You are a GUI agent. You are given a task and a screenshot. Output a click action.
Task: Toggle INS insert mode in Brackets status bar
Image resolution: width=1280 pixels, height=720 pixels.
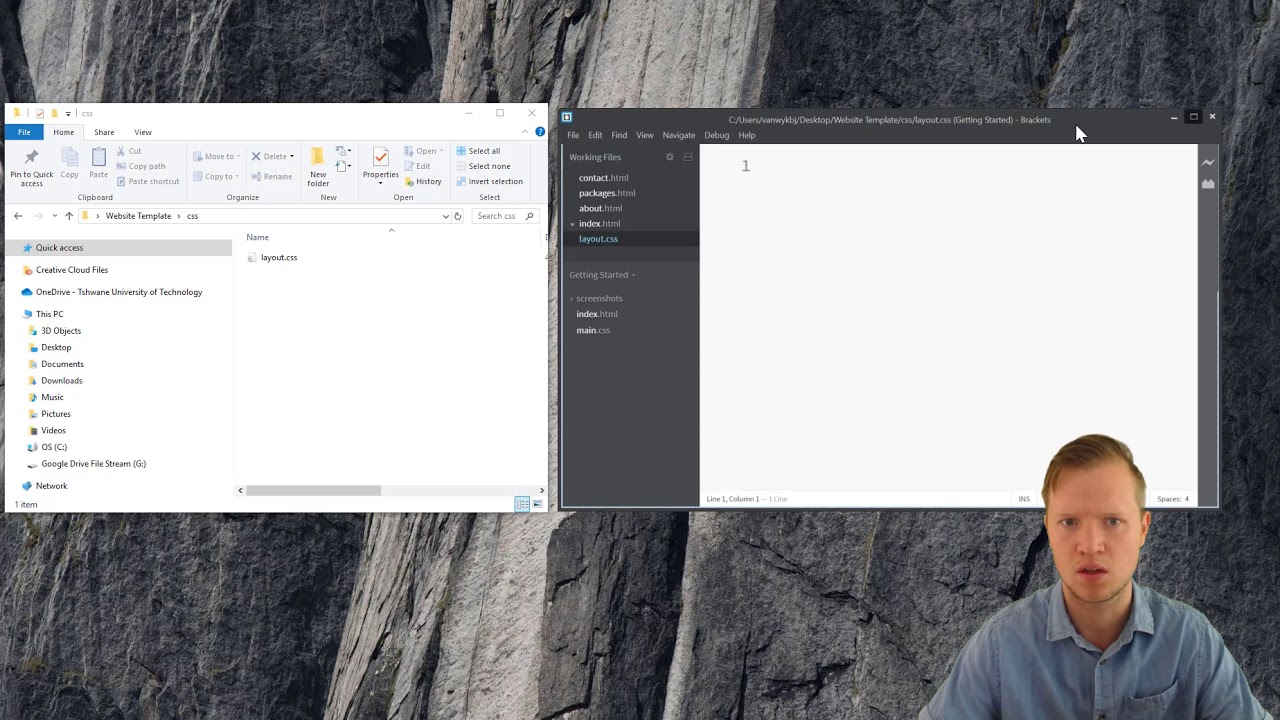click(x=1024, y=499)
